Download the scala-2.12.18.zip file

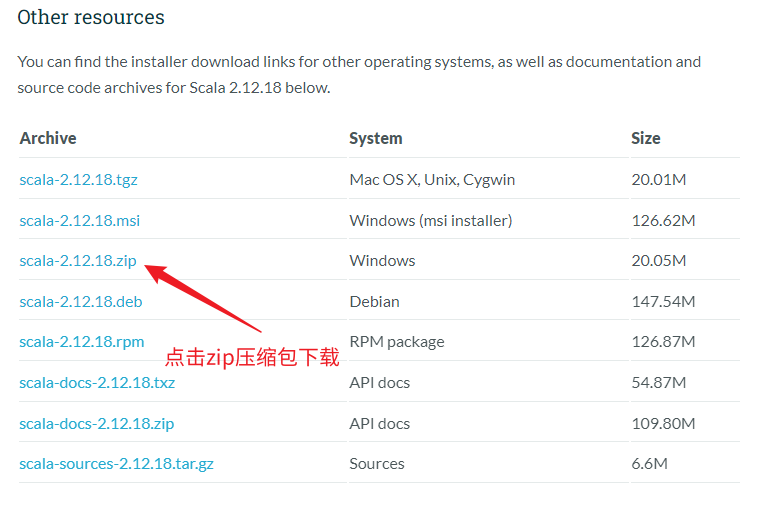78,261
